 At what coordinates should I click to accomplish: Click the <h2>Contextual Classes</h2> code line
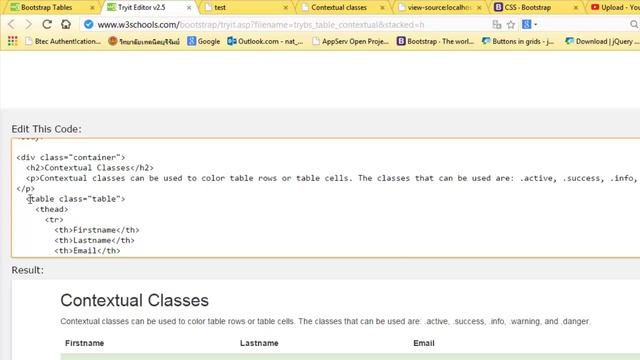tap(90, 168)
